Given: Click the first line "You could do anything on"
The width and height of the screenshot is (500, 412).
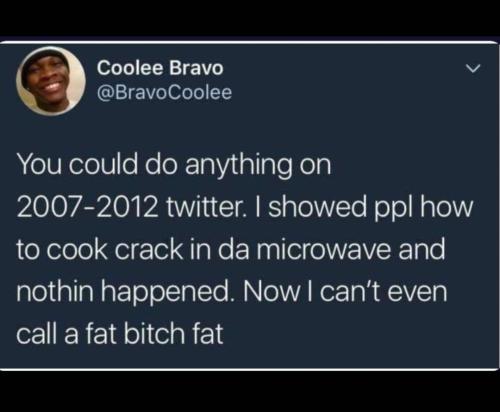Looking at the screenshot, I should coord(174,166).
